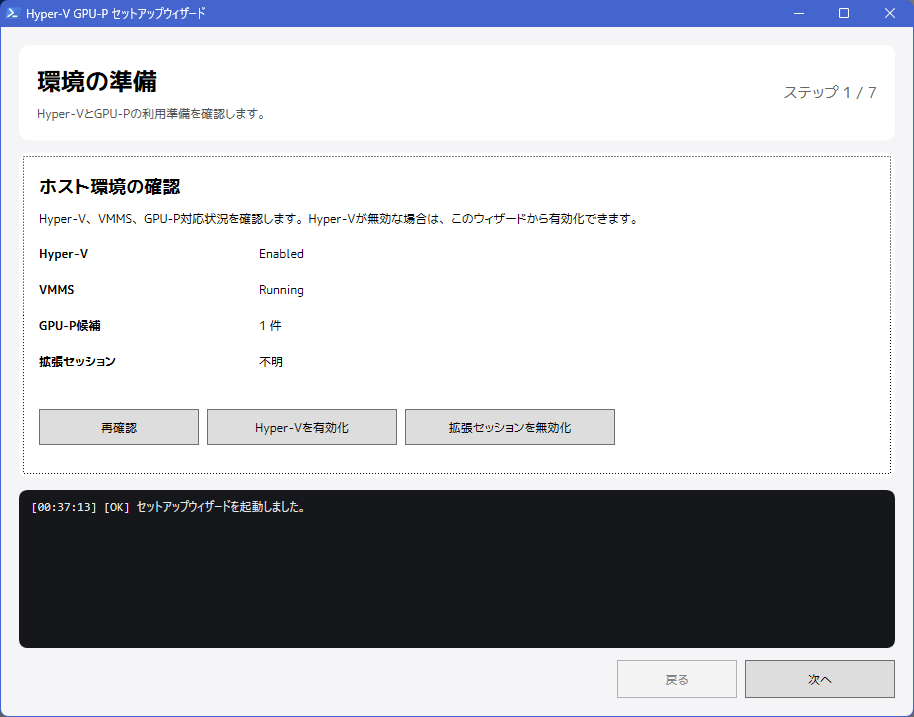Click the subtitle 'Hyper-VとGPU-Pの利用準備を確認します。'
This screenshot has width=914, height=717.
(x=152, y=114)
